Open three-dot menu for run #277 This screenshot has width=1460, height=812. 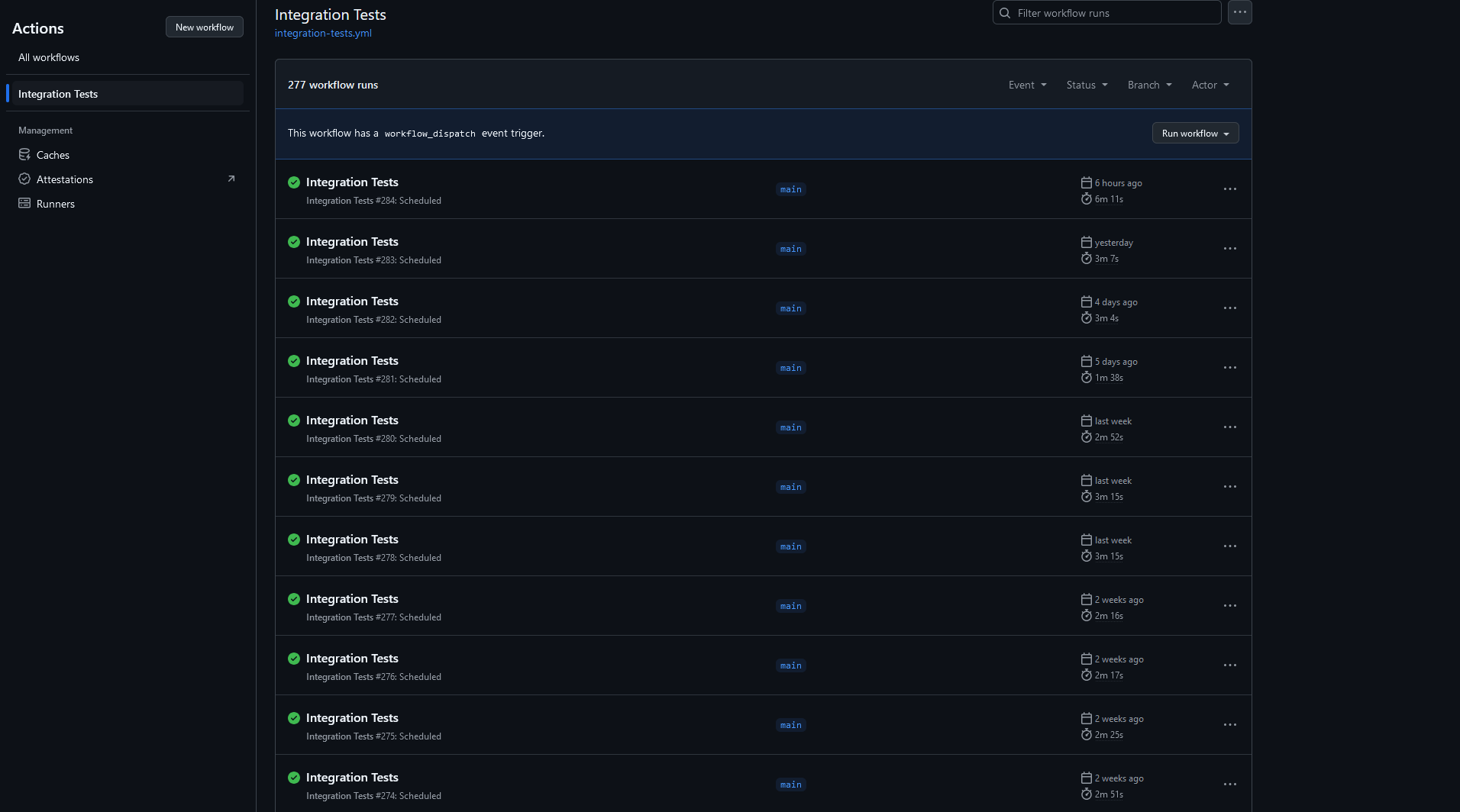(1229, 606)
